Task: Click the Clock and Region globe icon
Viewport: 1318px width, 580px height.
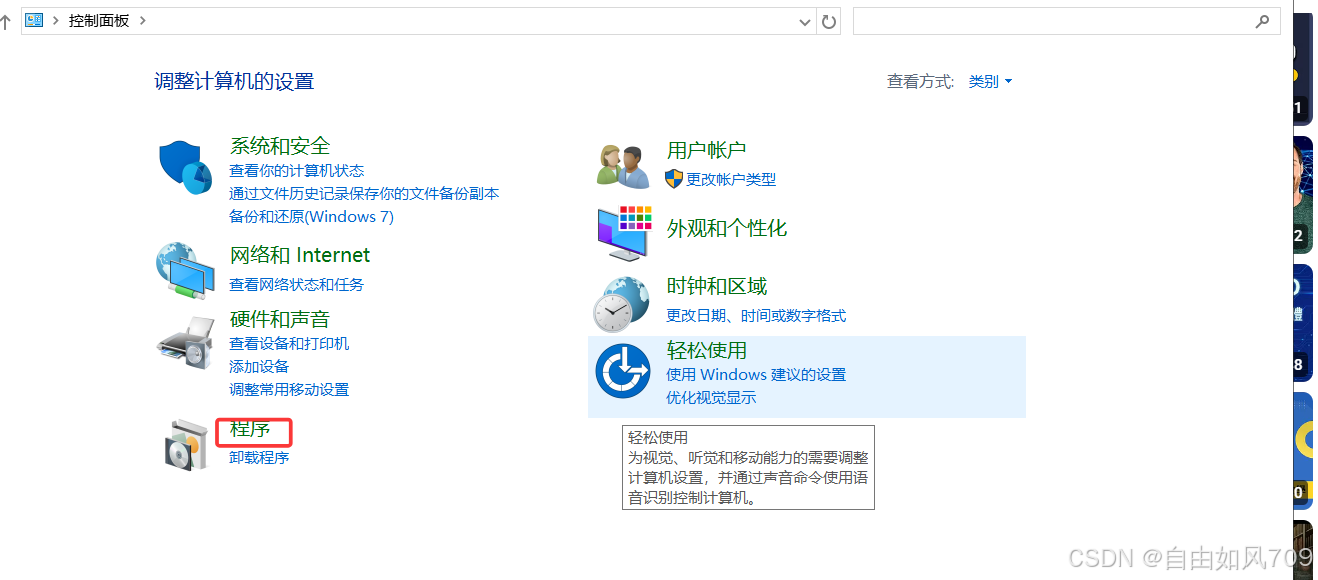Action: 623,304
